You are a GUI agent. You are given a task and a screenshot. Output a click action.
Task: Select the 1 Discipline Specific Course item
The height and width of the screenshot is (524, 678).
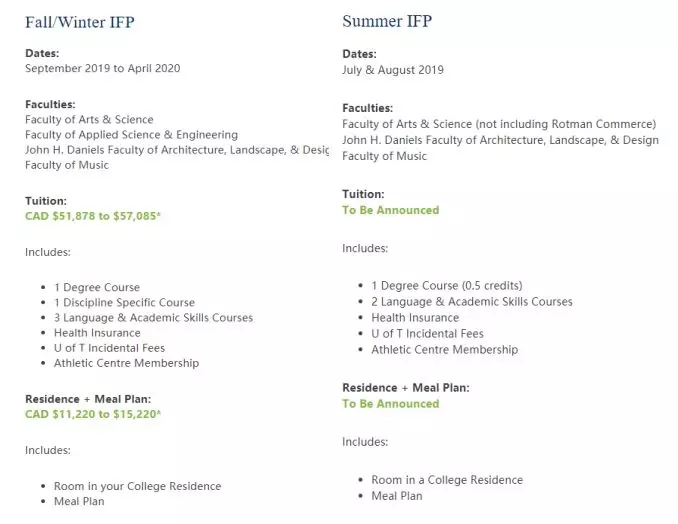124,303
